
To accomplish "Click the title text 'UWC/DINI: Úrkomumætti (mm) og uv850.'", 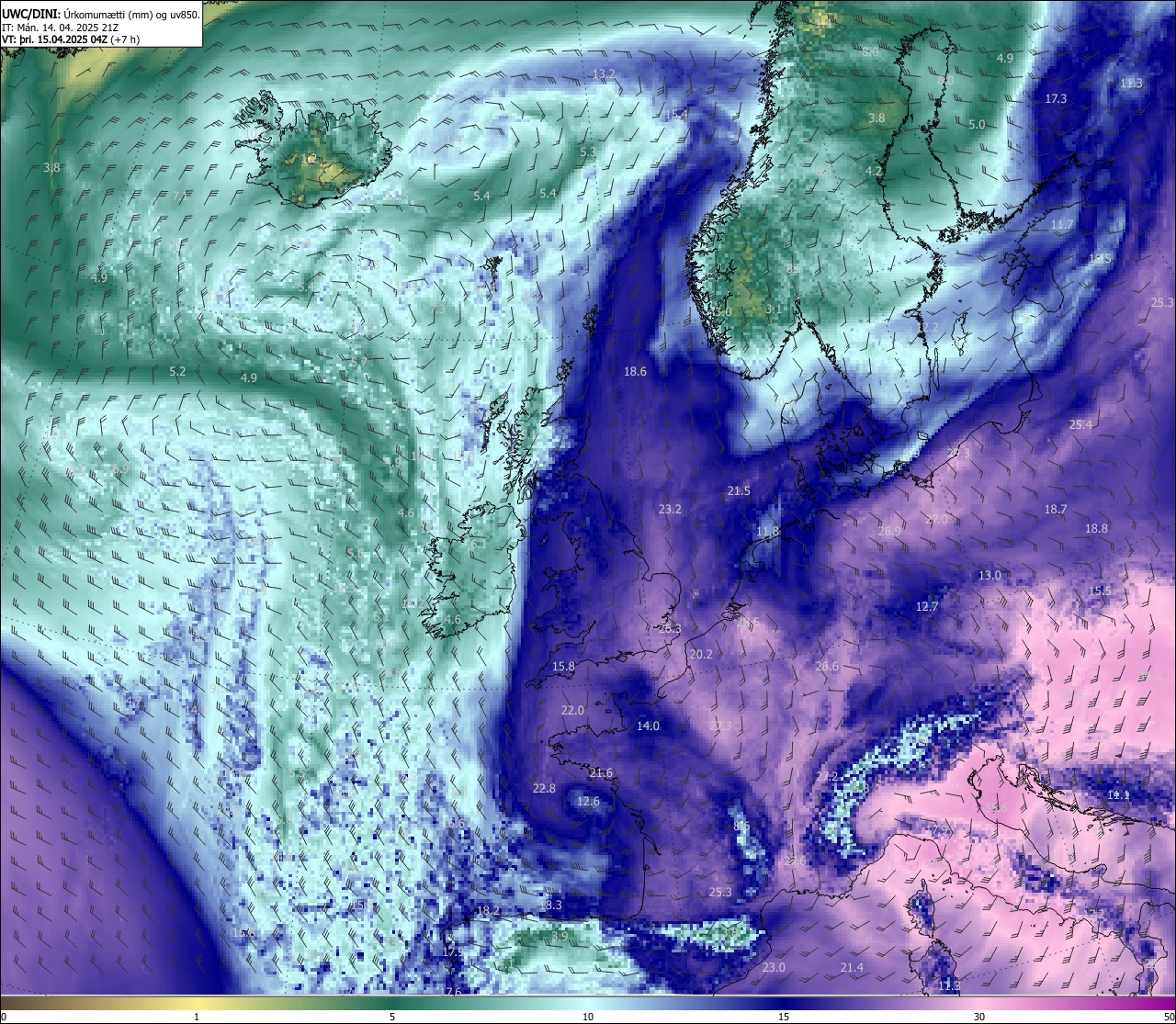I will pos(100,14).
